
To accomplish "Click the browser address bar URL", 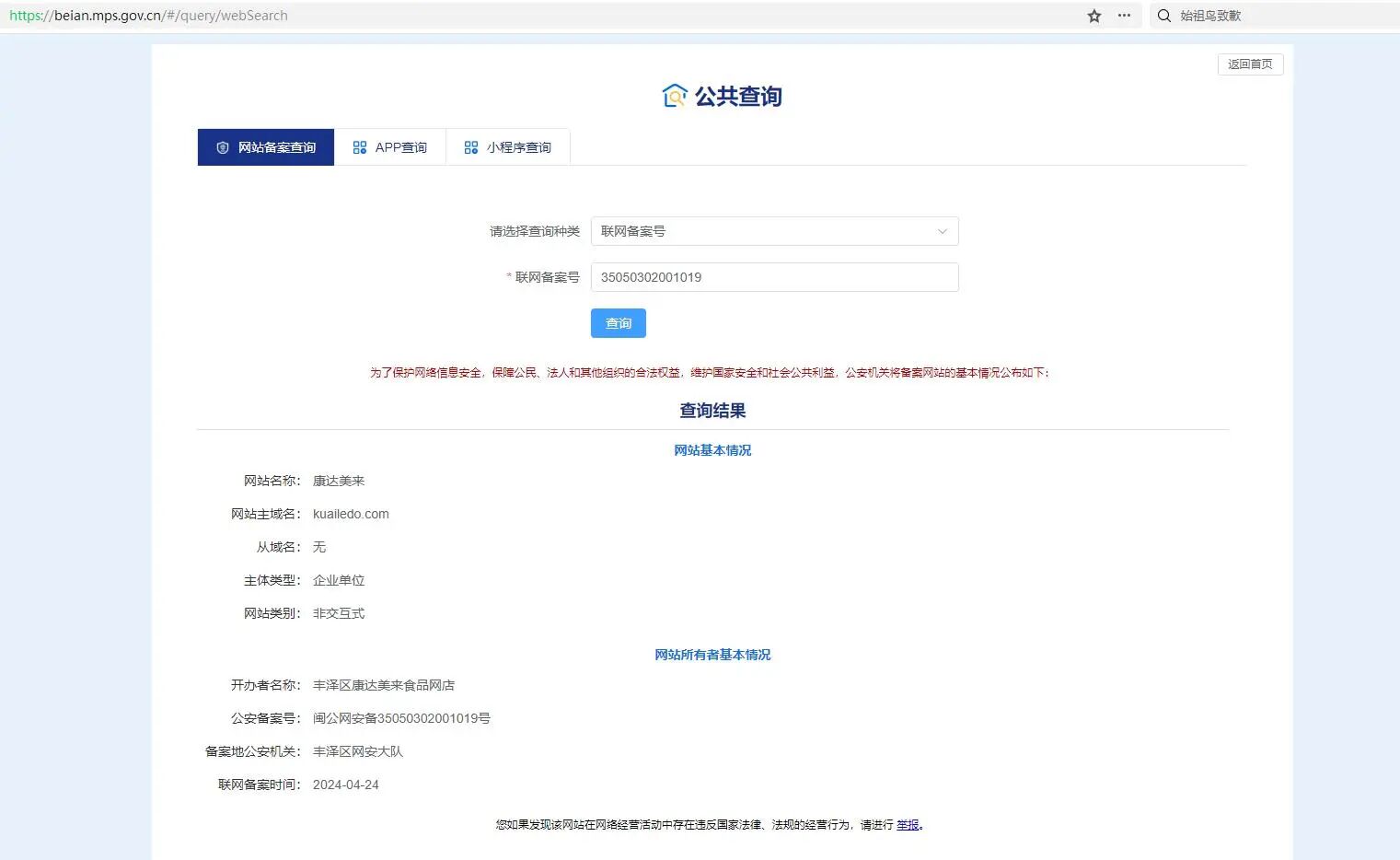I will click(x=148, y=16).
